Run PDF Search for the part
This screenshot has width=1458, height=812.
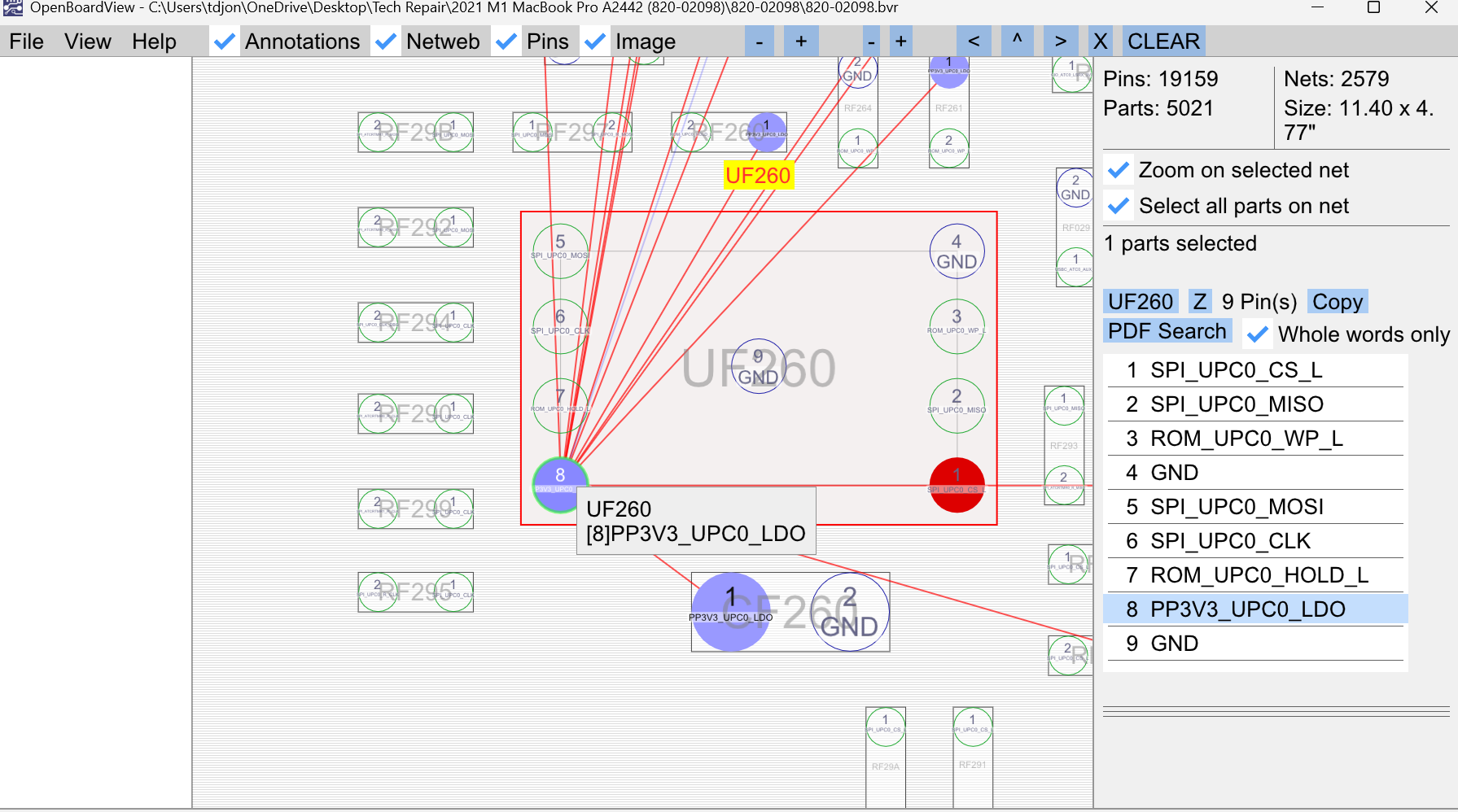click(x=1167, y=331)
